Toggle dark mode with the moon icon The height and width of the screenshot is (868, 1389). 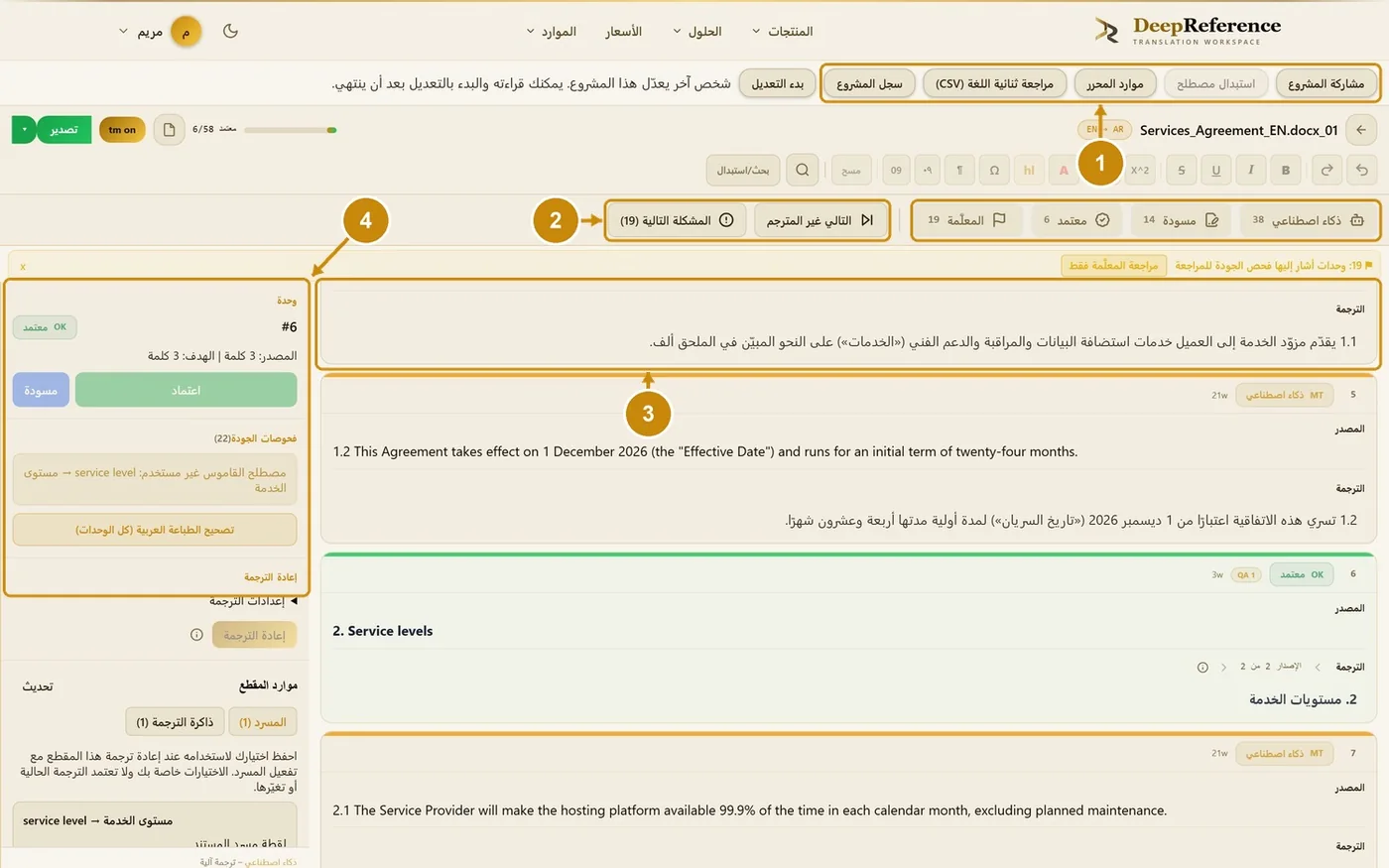230,31
